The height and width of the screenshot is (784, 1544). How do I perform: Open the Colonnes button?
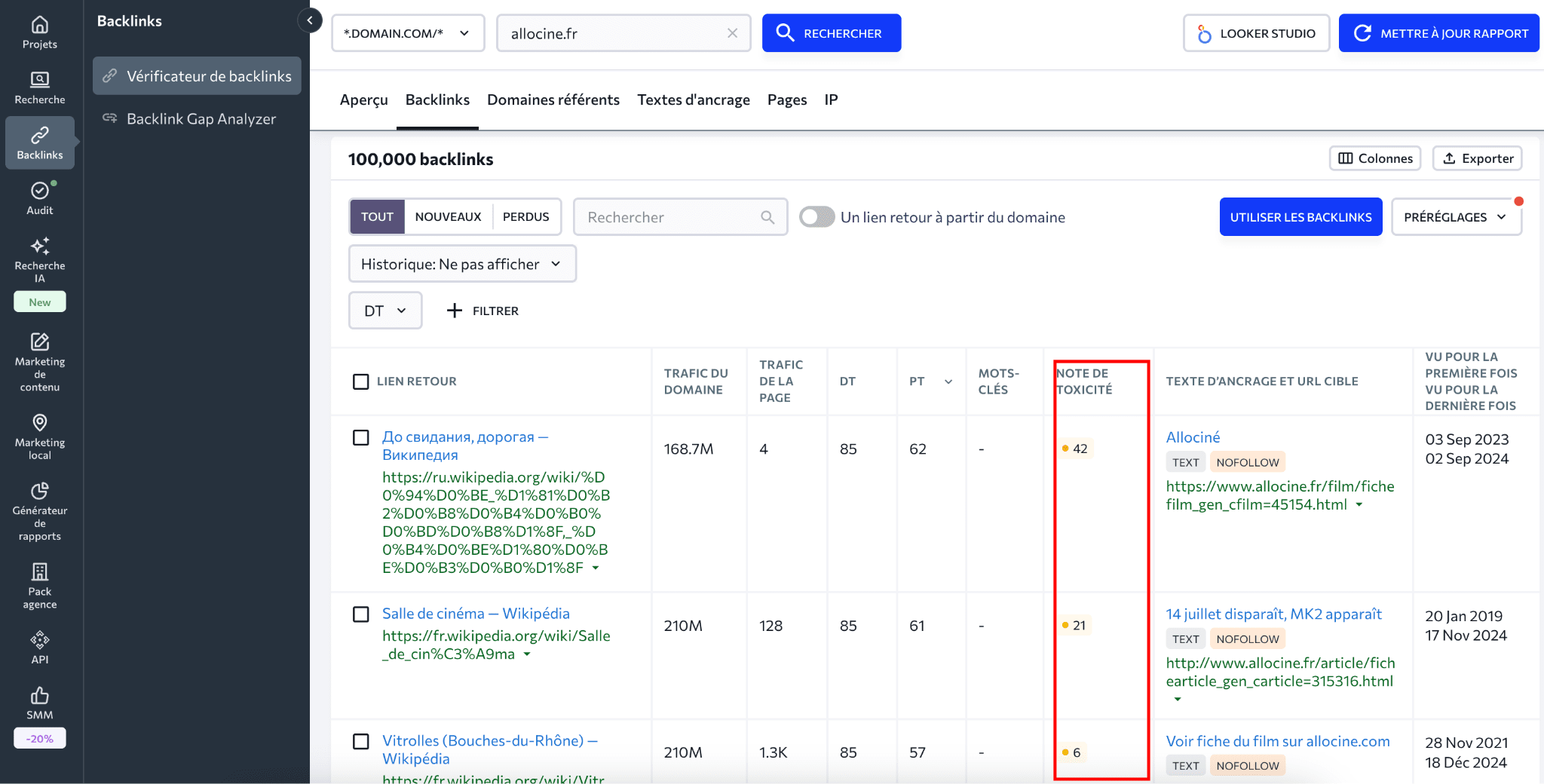click(x=1375, y=158)
